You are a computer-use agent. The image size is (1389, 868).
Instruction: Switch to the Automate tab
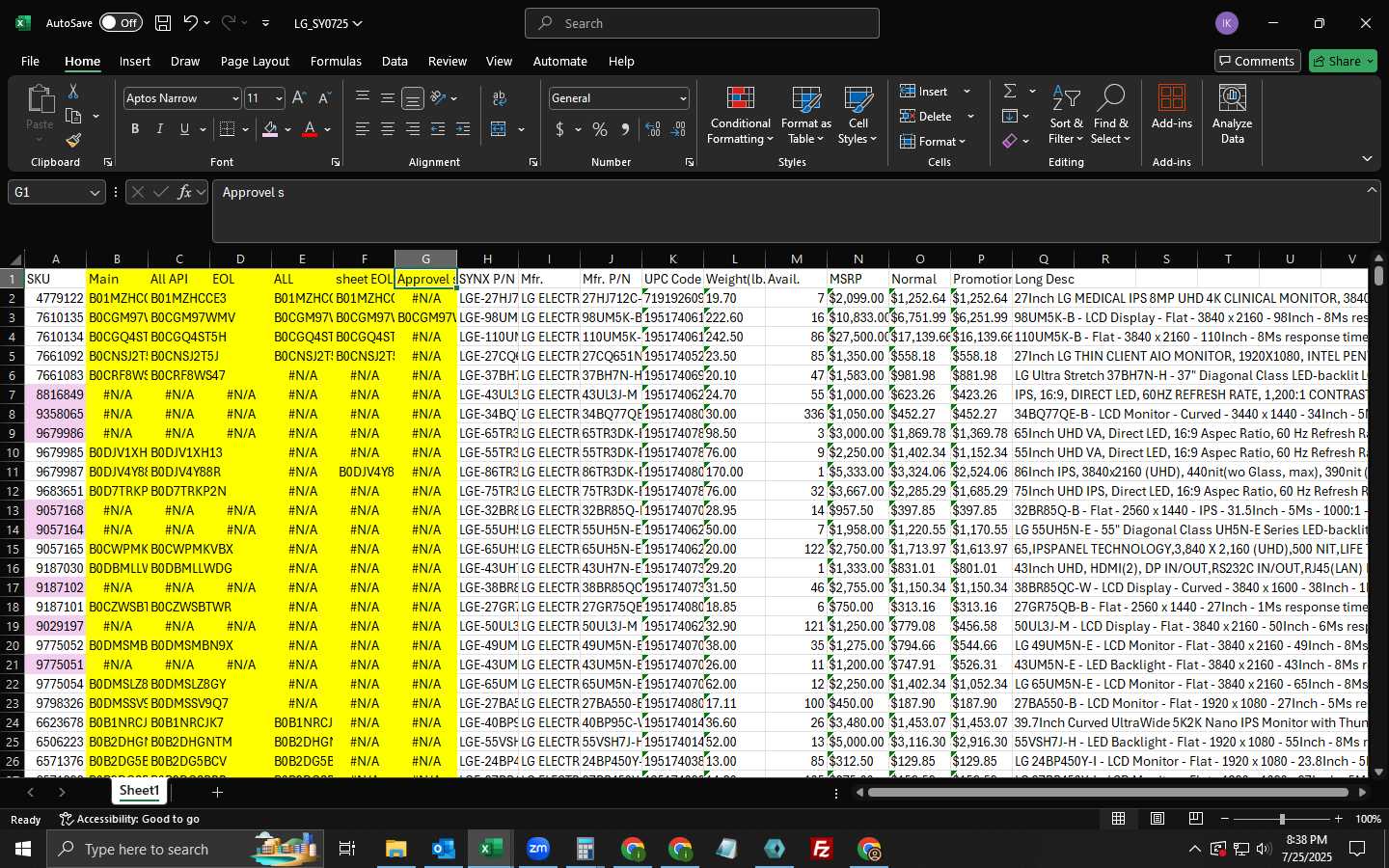559,61
